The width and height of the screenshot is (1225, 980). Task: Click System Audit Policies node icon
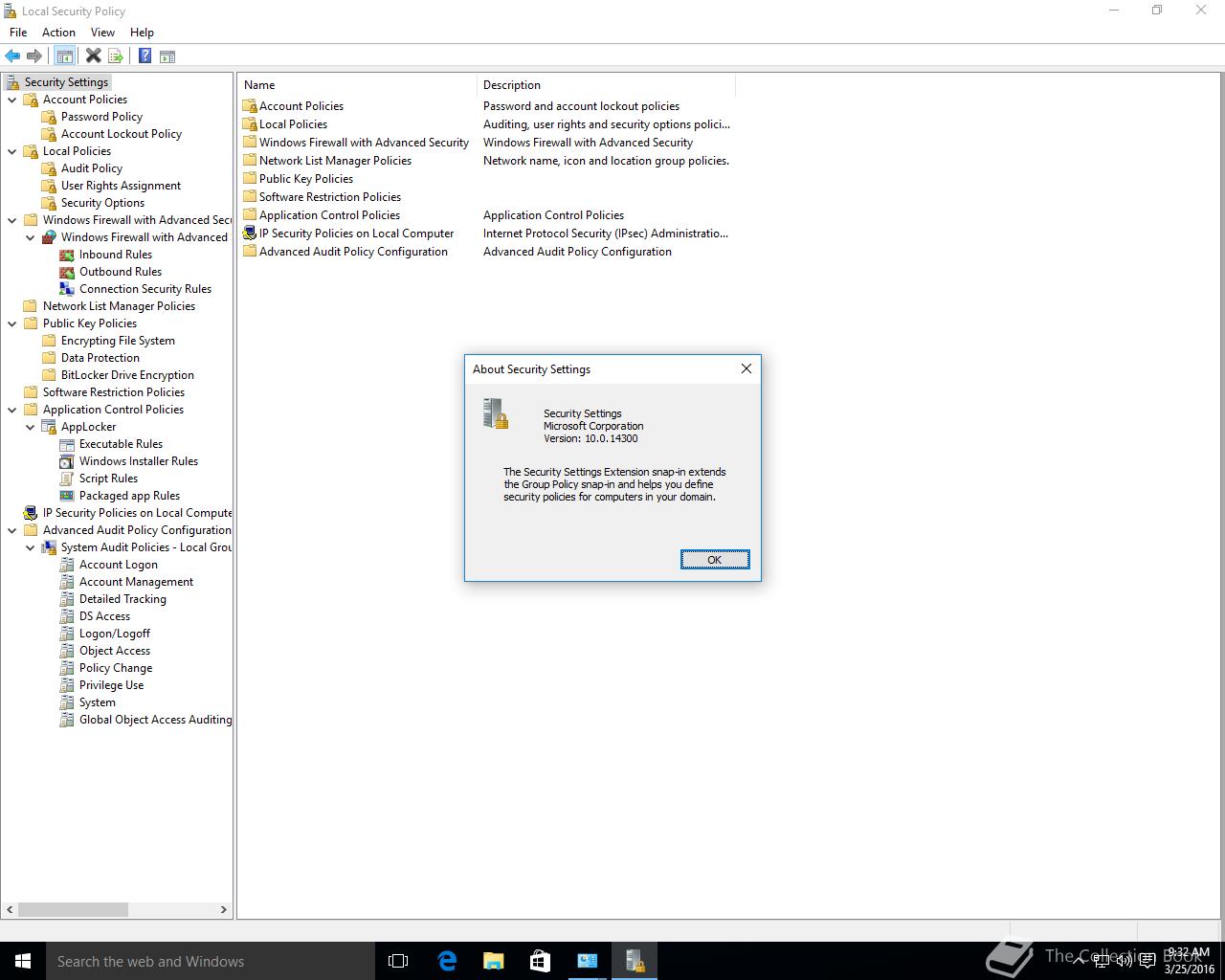[x=49, y=547]
